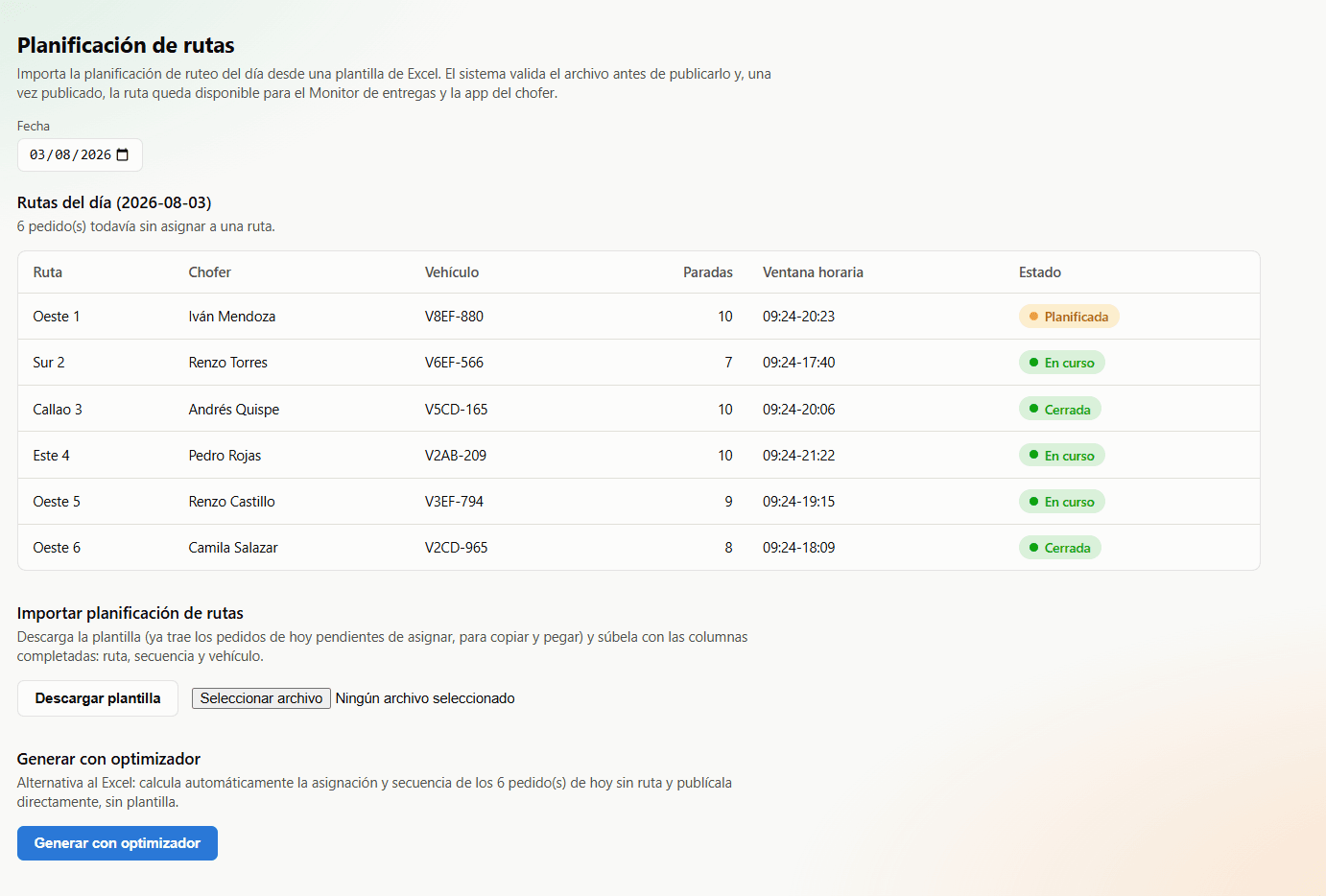Click the Este 4 route name
This screenshot has width=1326, height=896.
pos(52,456)
